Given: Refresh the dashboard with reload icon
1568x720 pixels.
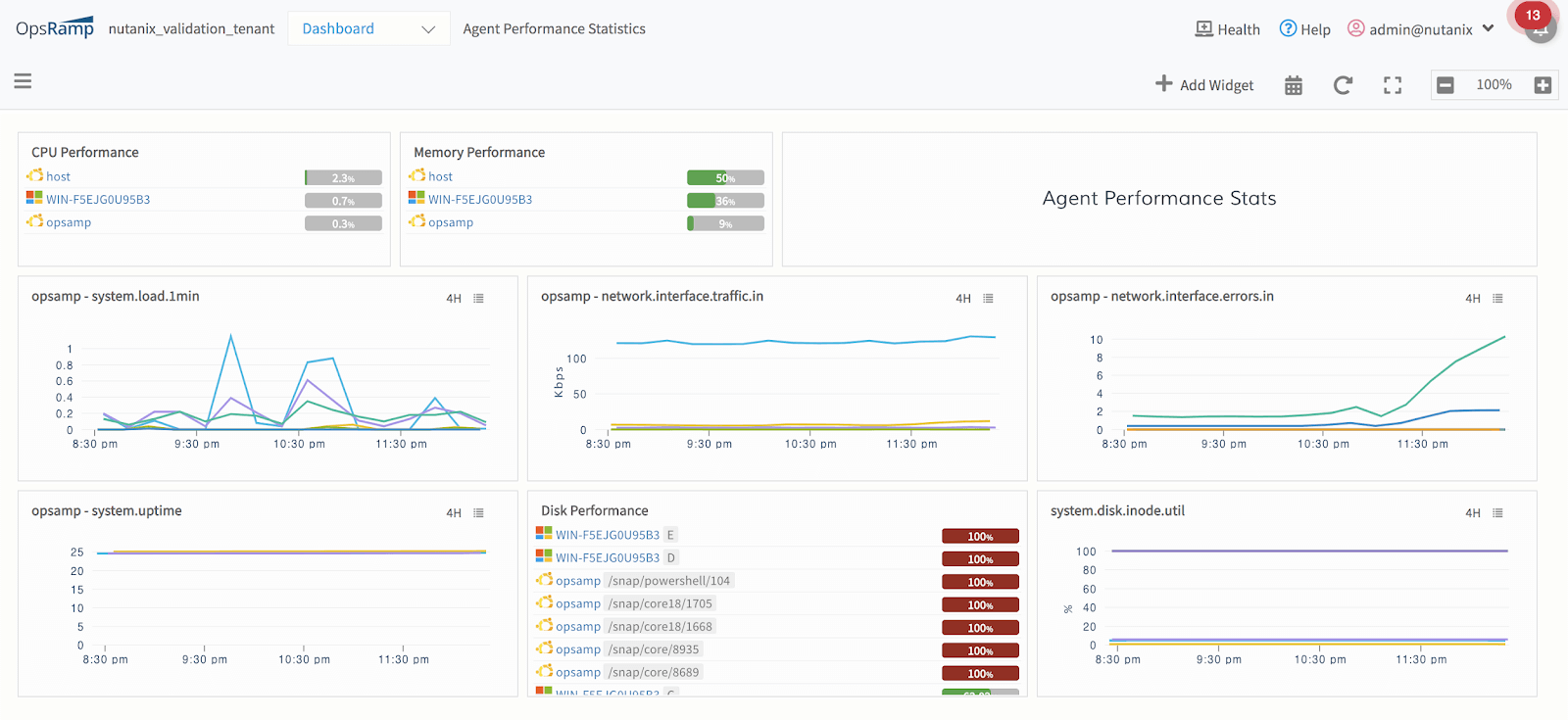Looking at the screenshot, I should pyautogui.click(x=1343, y=85).
